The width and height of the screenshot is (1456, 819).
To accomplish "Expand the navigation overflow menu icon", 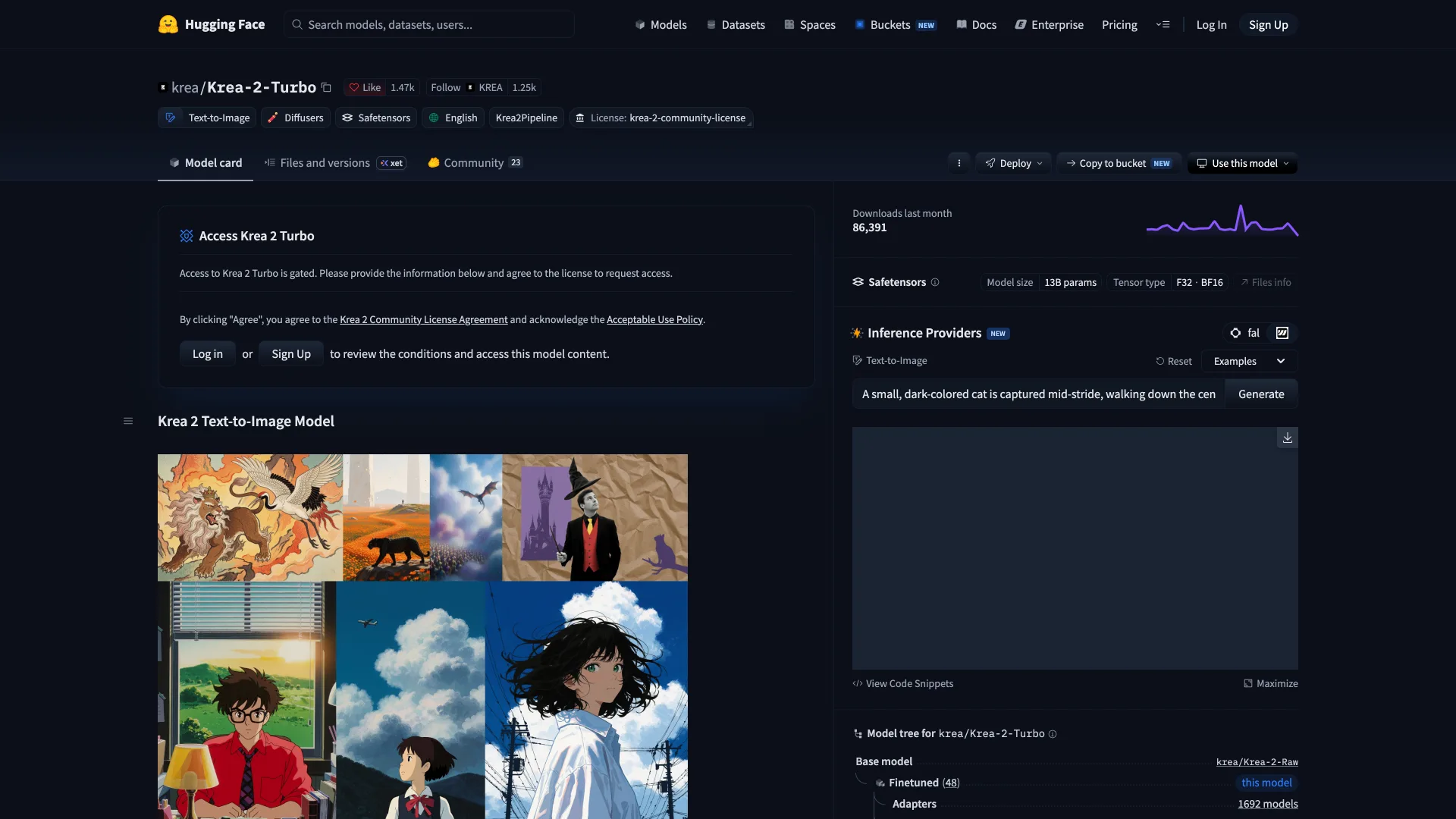I will click(x=1163, y=24).
